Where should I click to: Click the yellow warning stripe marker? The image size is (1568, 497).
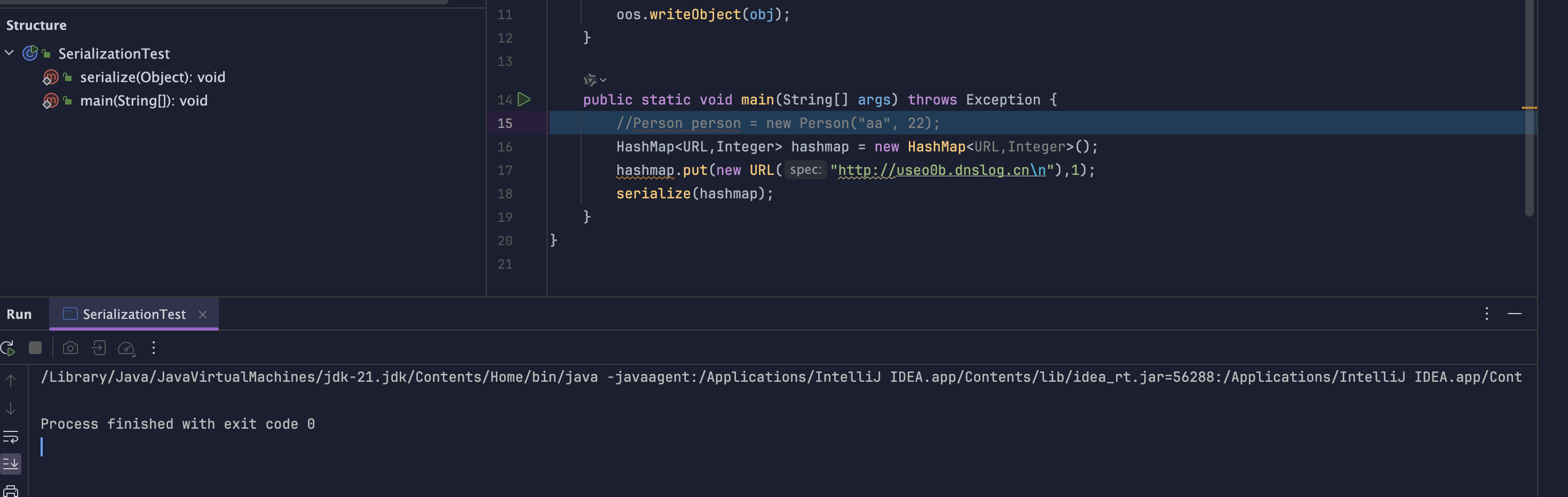coord(1529,108)
